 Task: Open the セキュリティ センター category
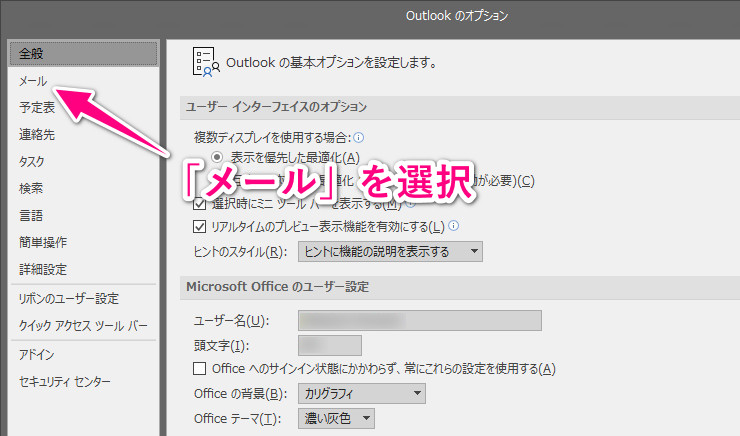(x=65, y=381)
